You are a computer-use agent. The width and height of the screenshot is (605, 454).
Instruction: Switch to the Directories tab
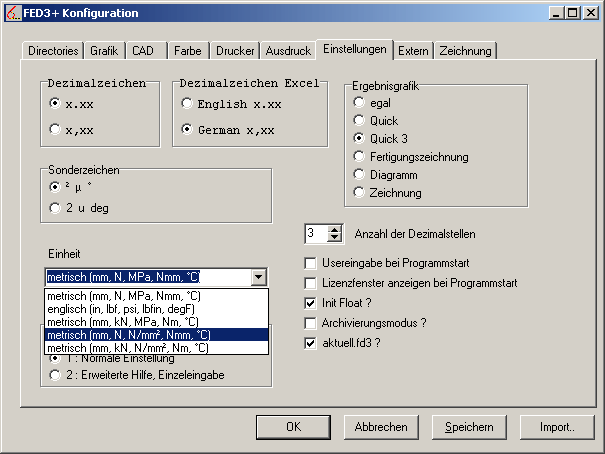(x=53, y=49)
